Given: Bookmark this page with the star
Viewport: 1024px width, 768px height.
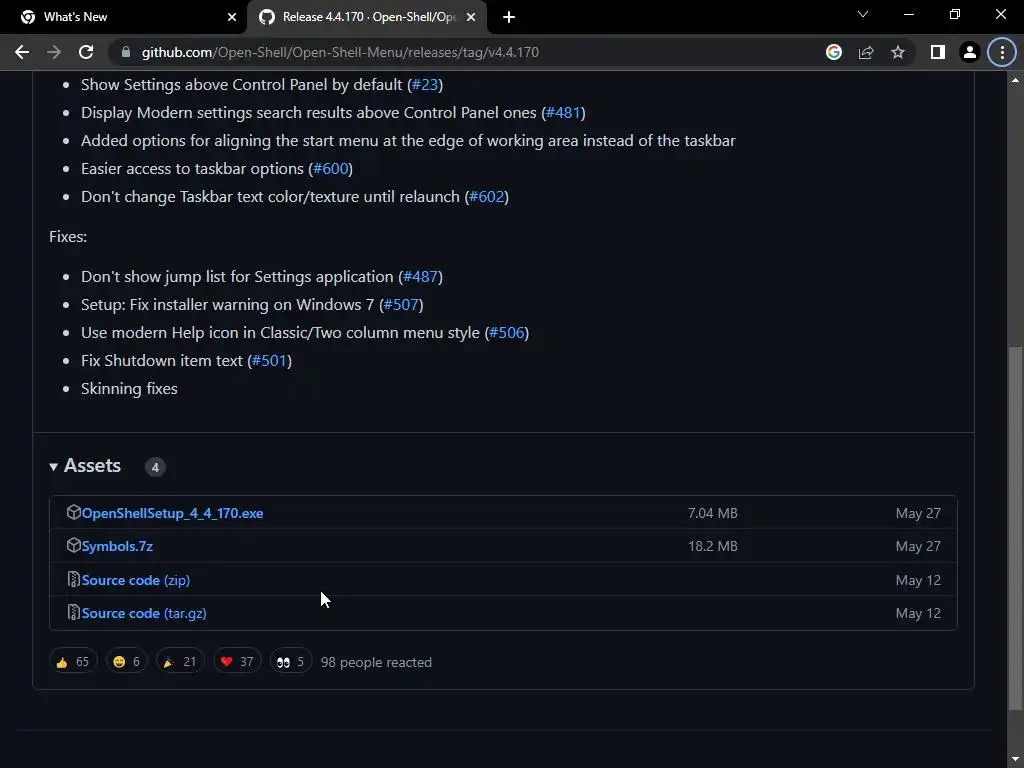Looking at the screenshot, I should [x=898, y=52].
